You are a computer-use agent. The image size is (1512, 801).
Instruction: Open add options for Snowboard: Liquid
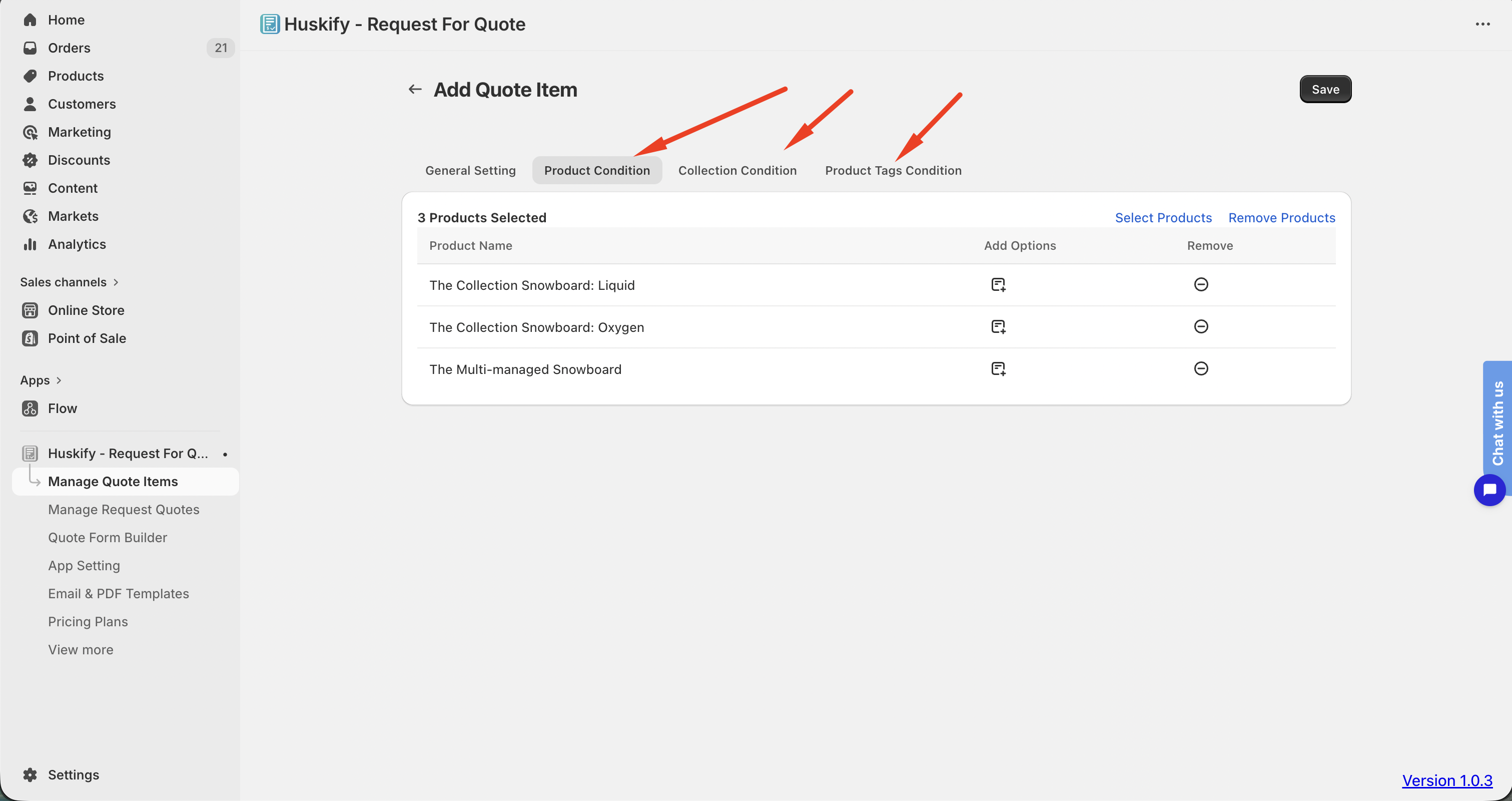(998, 285)
